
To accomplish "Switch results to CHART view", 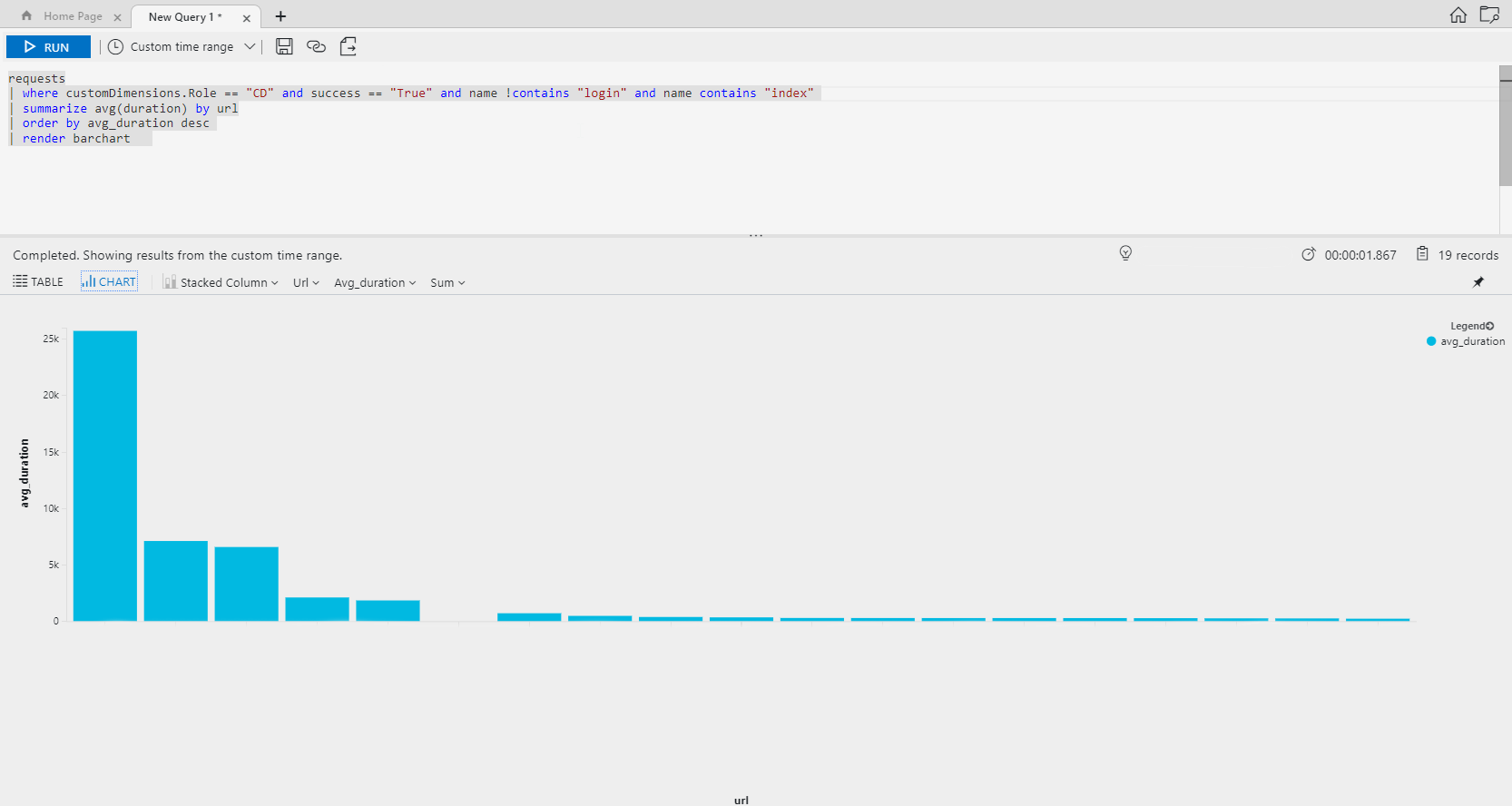I will coord(109,282).
